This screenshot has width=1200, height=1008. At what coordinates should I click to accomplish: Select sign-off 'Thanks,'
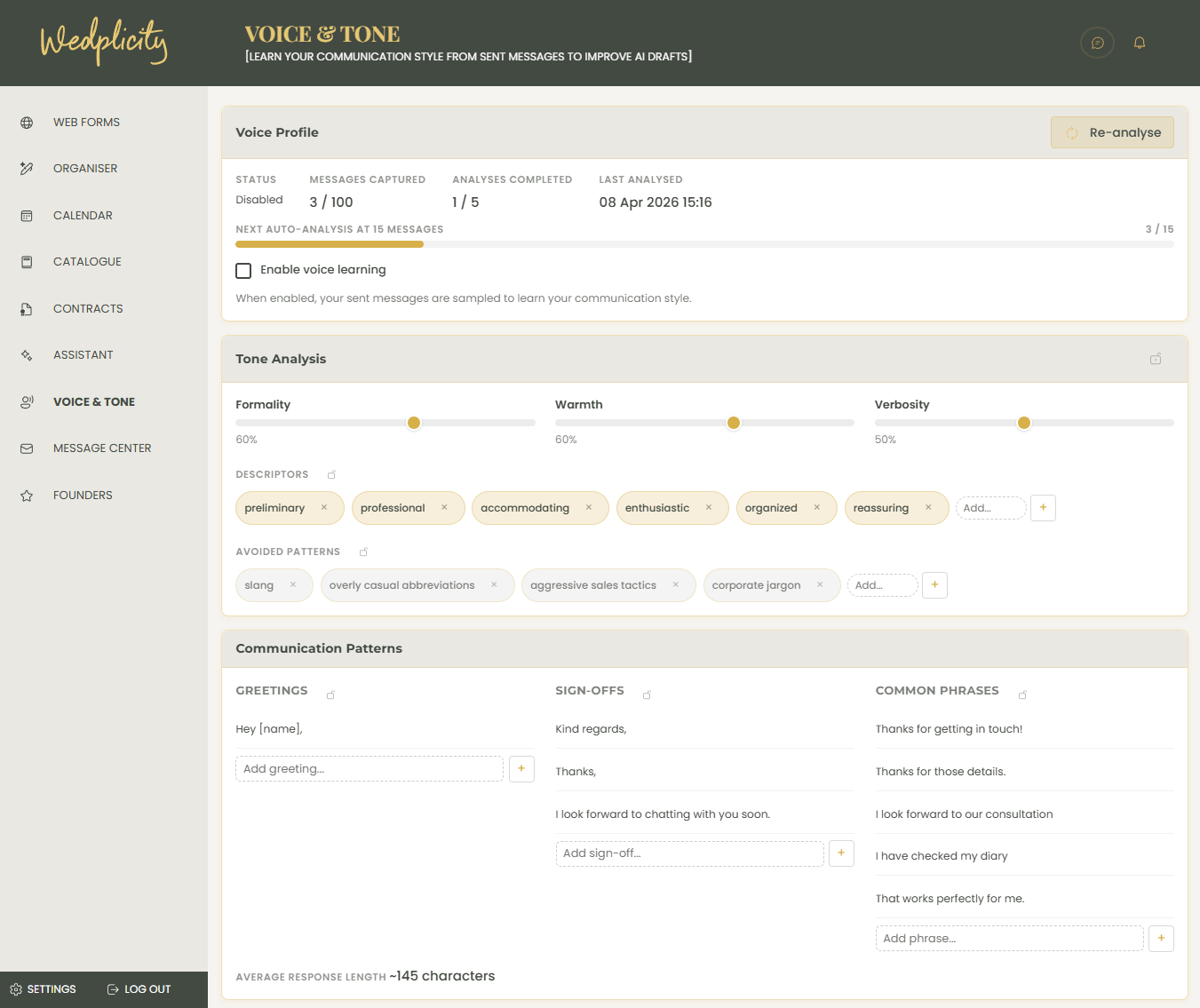pyautogui.click(x=576, y=772)
